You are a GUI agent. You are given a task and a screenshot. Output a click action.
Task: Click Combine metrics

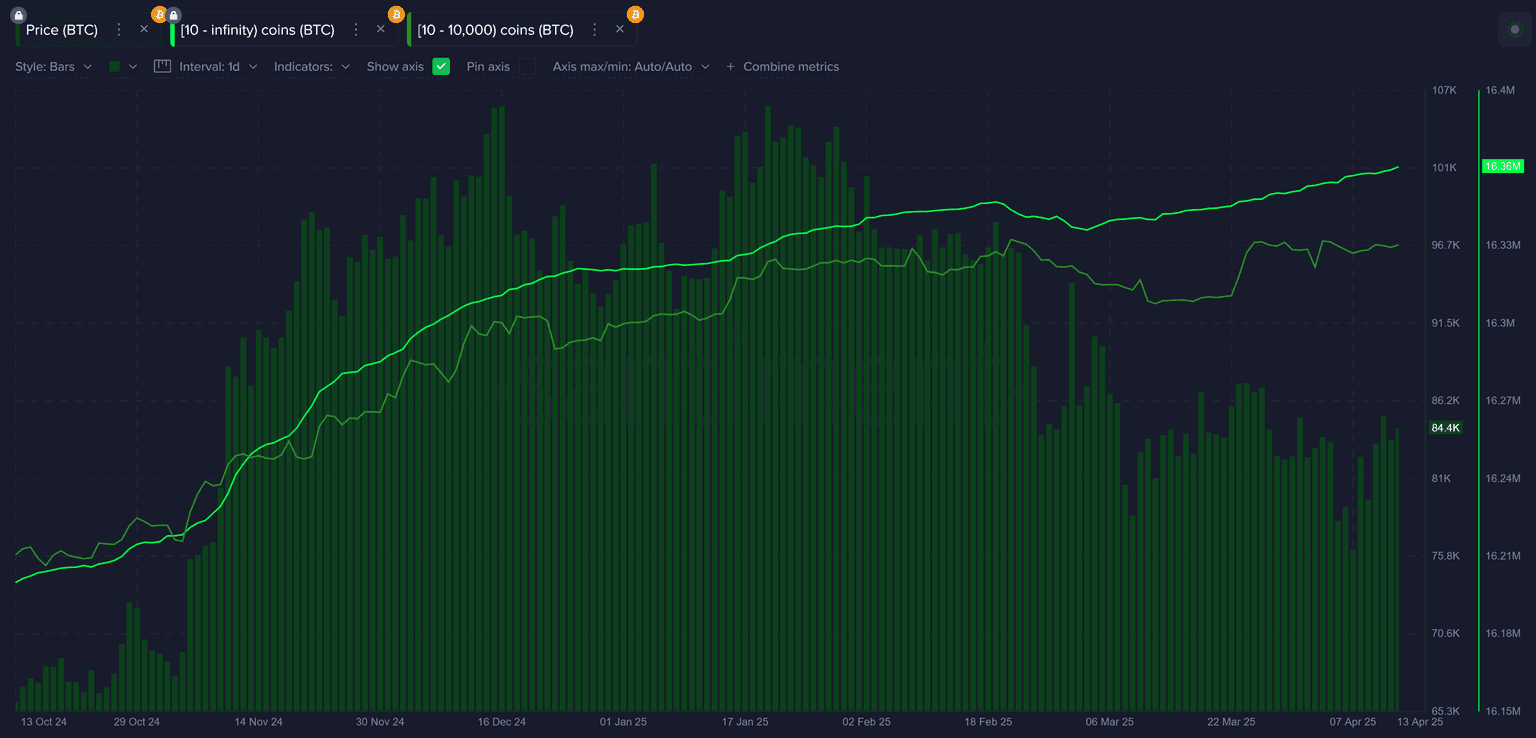[x=783, y=67]
